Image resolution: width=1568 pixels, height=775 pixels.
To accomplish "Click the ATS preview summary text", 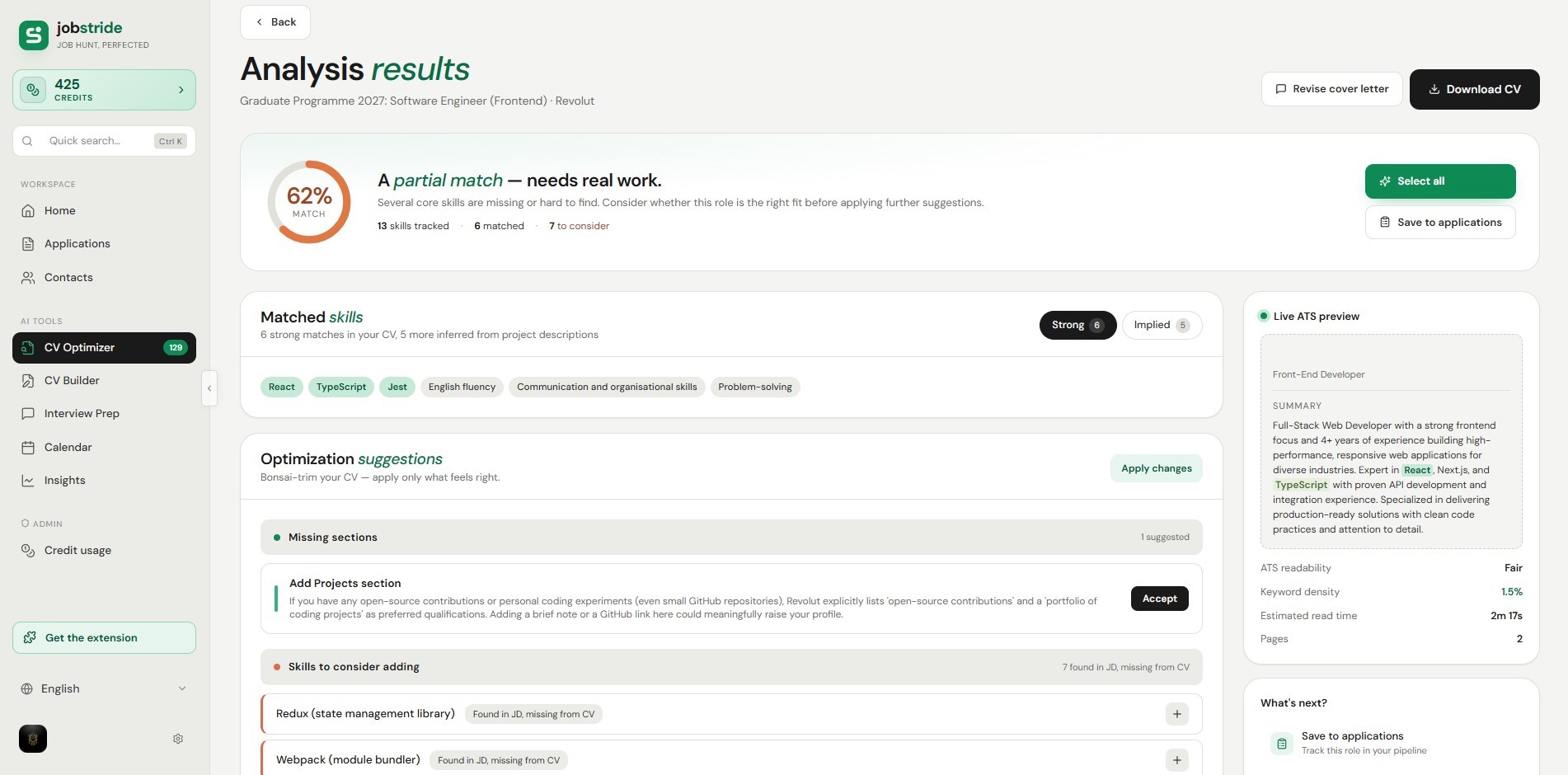I will click(x=1384, y=477).
